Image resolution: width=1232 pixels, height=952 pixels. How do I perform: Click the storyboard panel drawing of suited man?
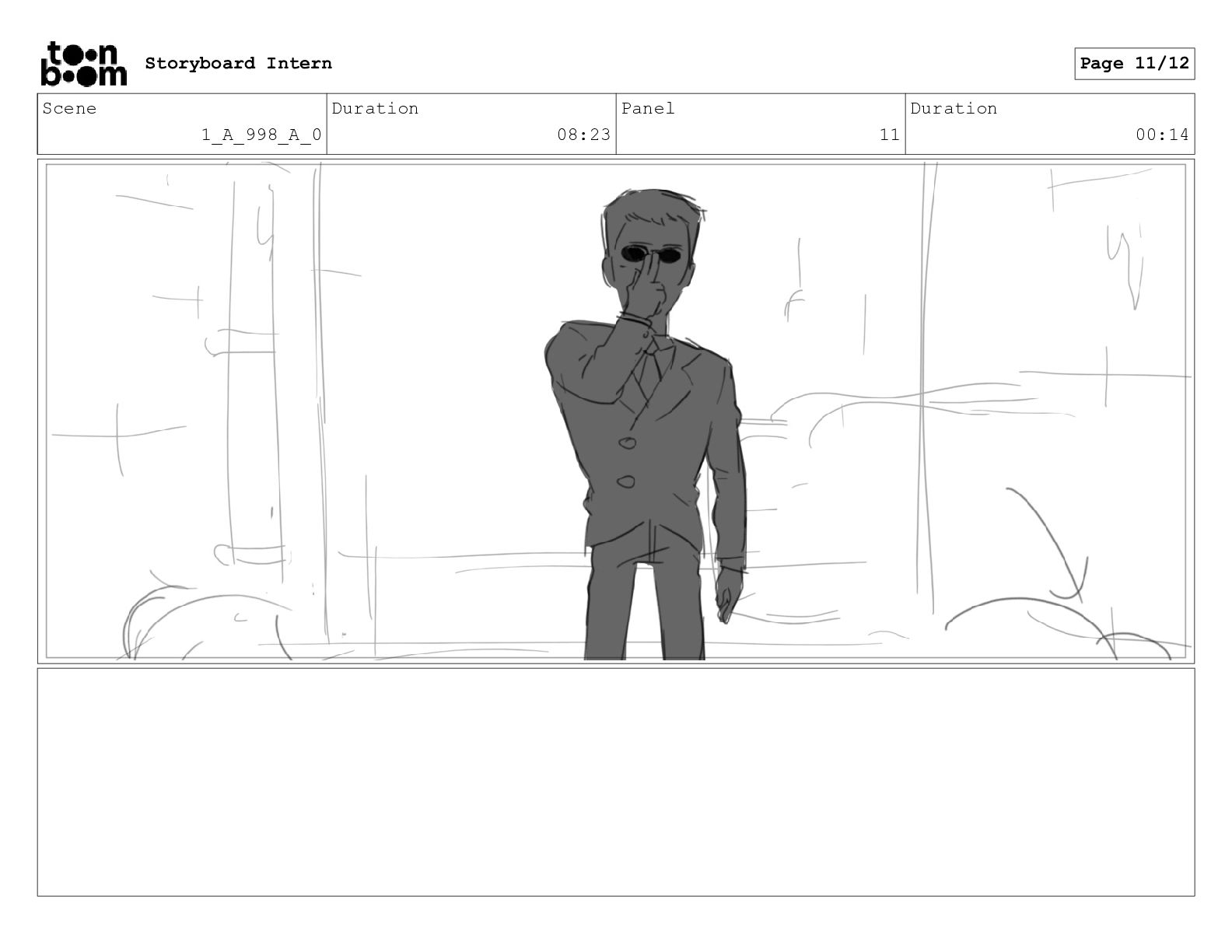[616, 411]
